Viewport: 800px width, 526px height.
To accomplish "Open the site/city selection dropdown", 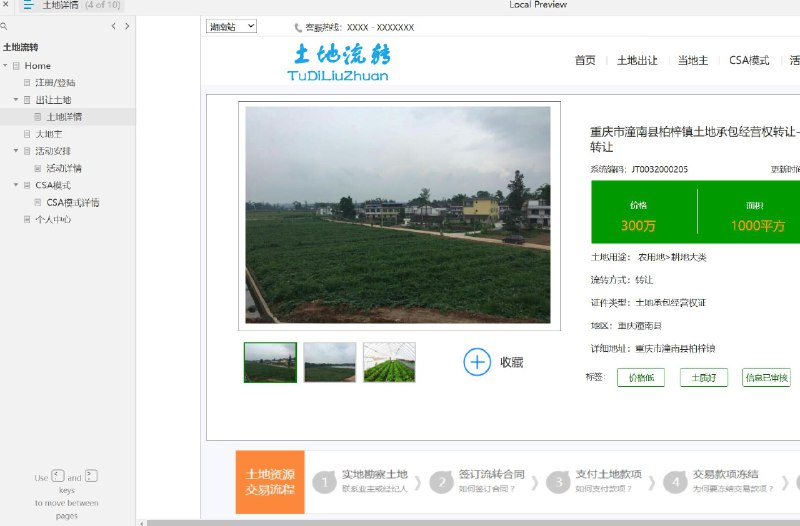I will [x=231, y=27].
